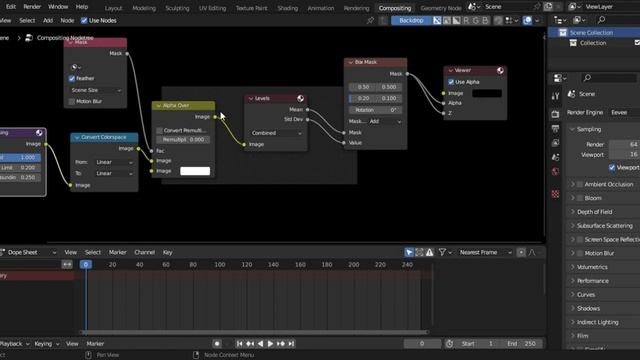Toggle only show errors warning icon
Image resolution: width=640 pixels, height=360 pixels.
pyautogui.click(x=429, y=253)
